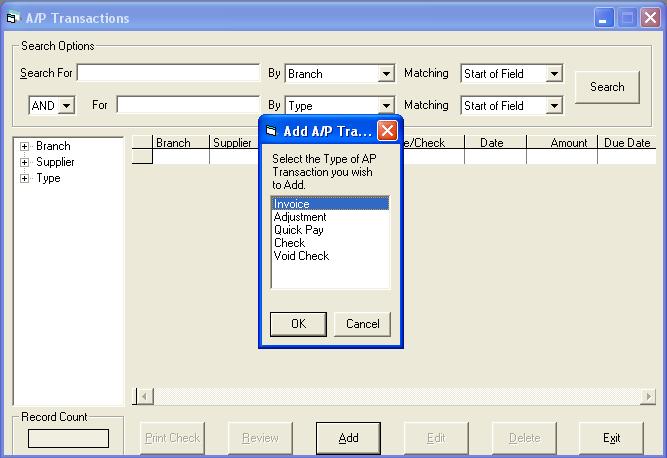Open second Matching dropdown Start of Field

554,105
